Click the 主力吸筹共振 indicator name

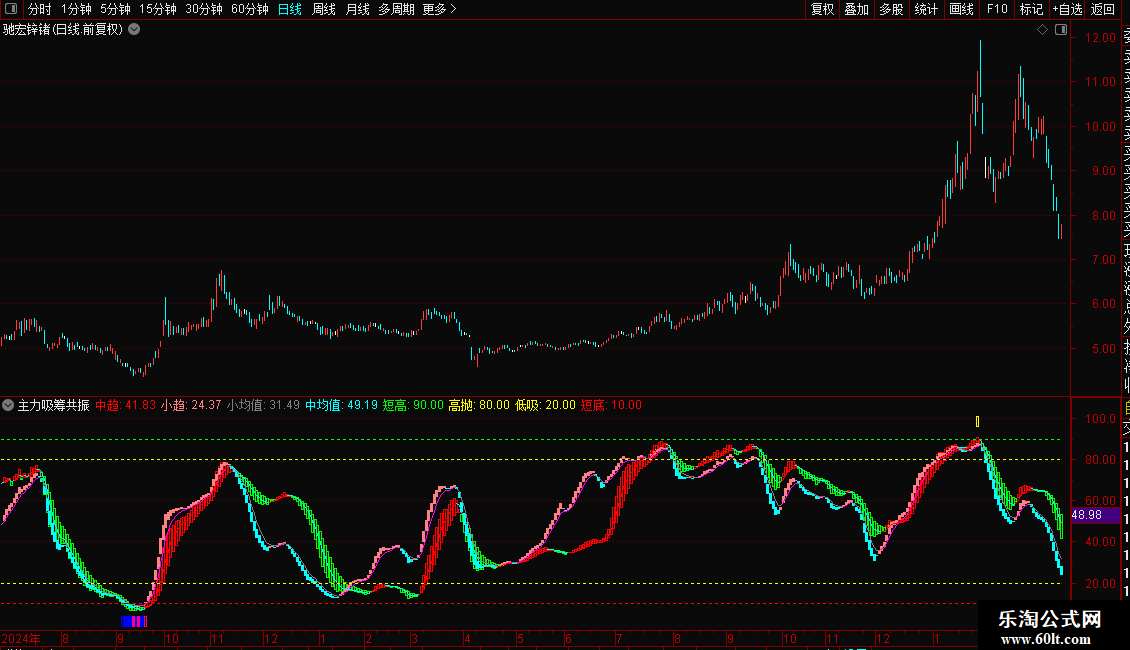coord(53,405)
